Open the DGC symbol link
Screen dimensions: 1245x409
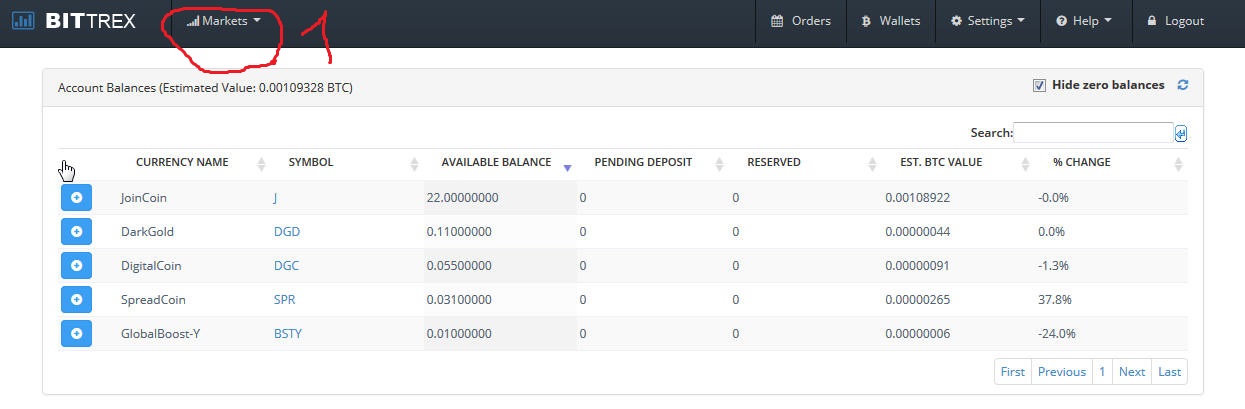(x=286, y=266)
